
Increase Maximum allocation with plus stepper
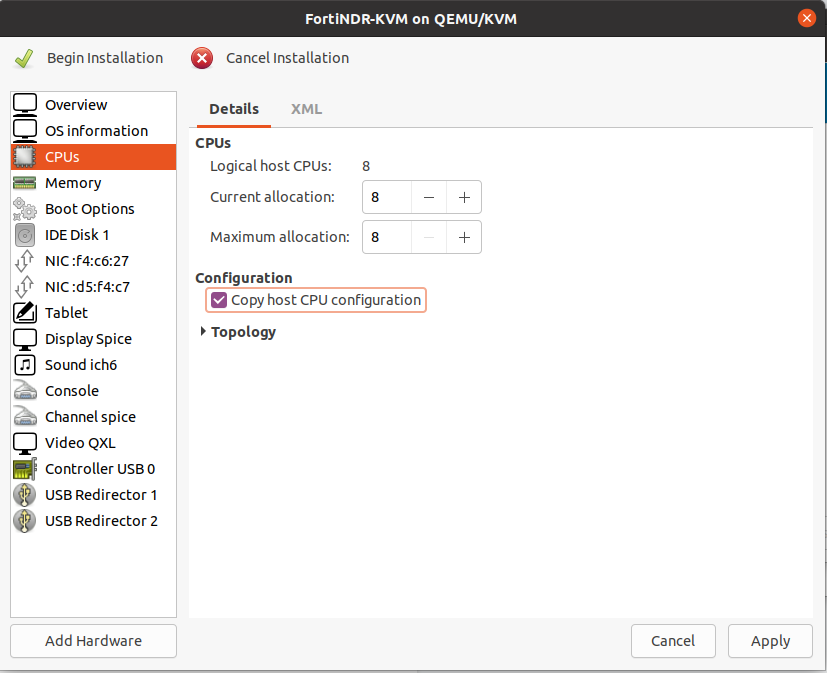463,237
